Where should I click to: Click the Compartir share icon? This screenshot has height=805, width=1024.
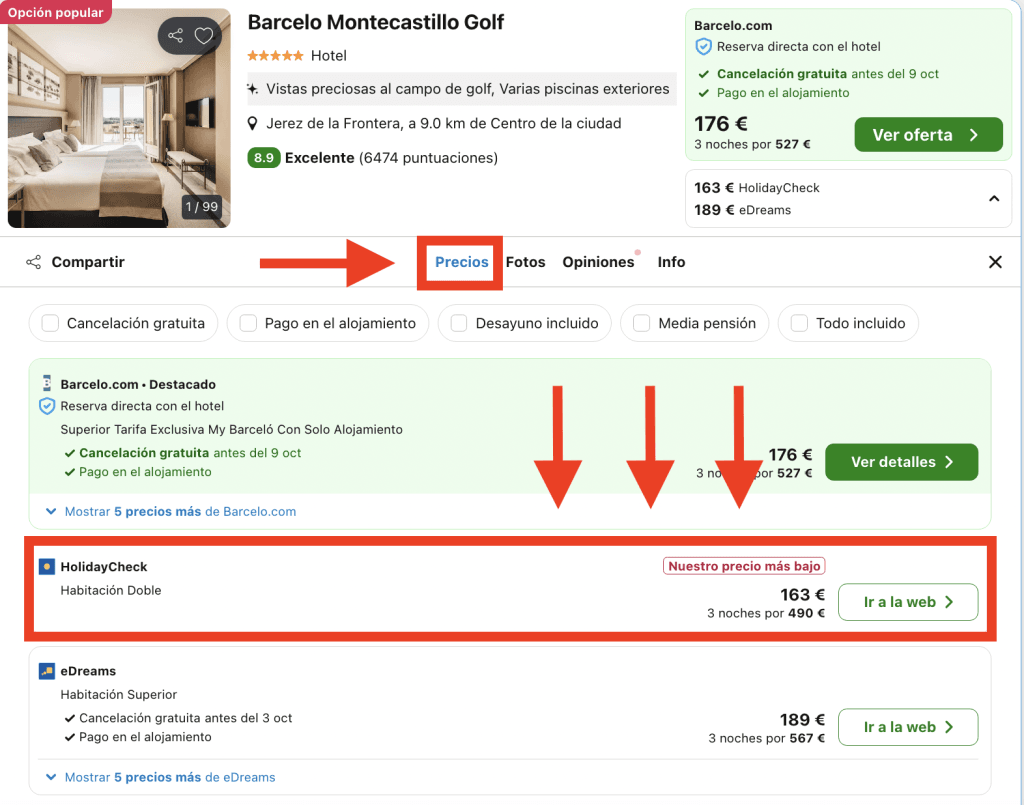coord(33,262)
